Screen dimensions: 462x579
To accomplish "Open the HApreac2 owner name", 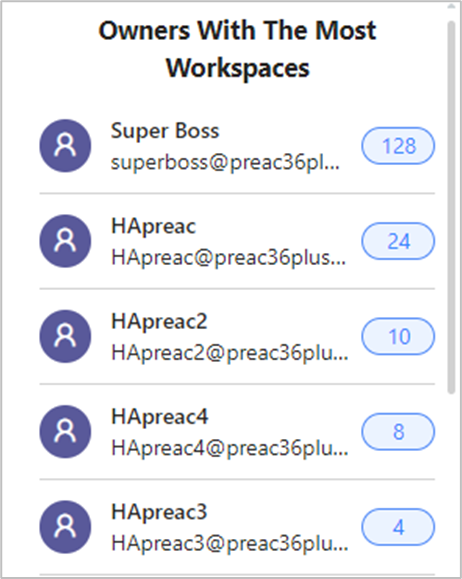I will click(x=159, y=321).
